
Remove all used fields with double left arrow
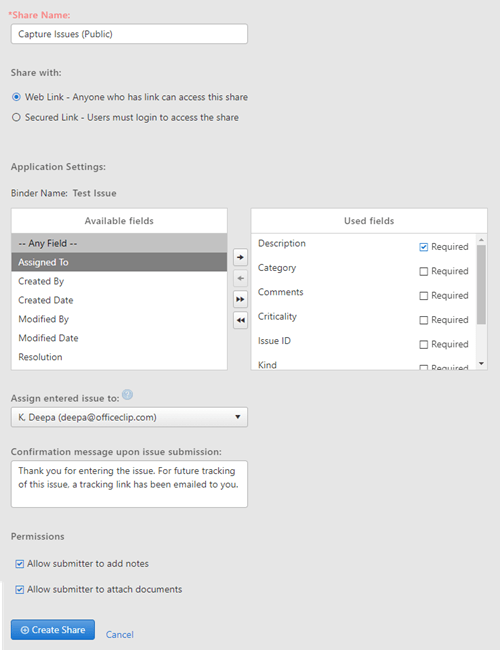pos(240,320)
